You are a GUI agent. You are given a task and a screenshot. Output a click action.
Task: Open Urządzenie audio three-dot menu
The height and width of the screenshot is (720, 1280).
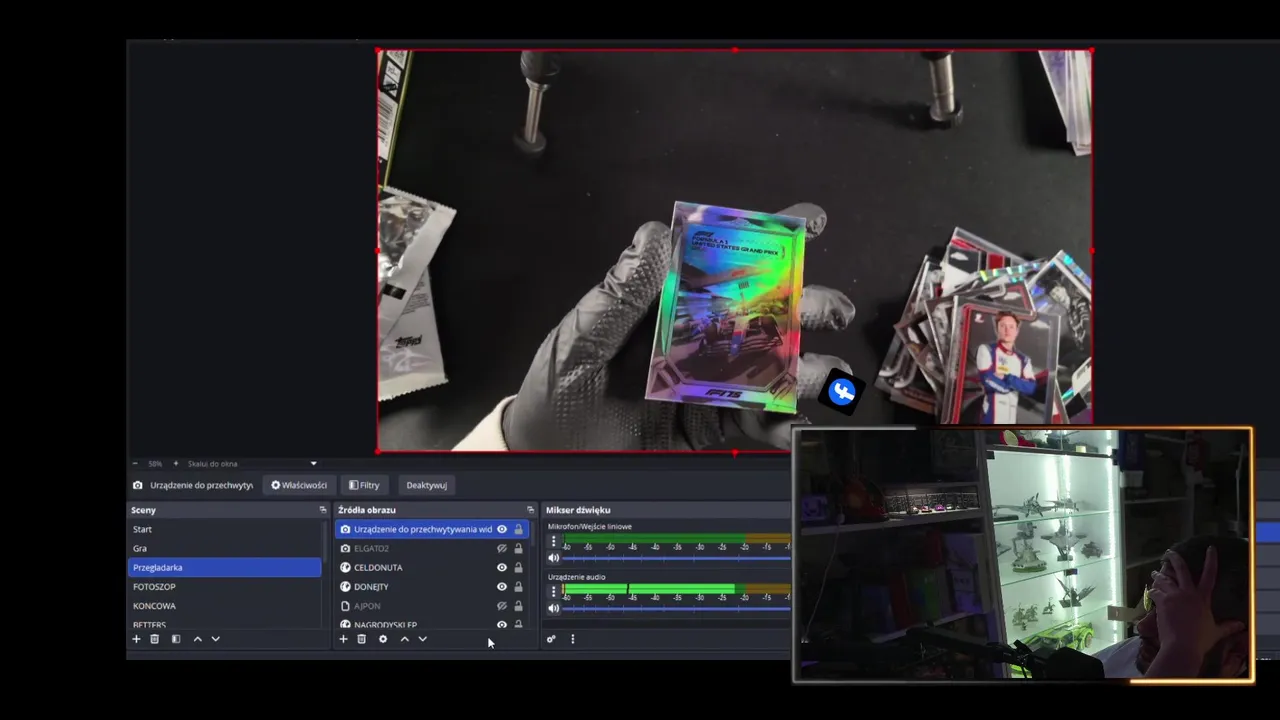(553, 591)
